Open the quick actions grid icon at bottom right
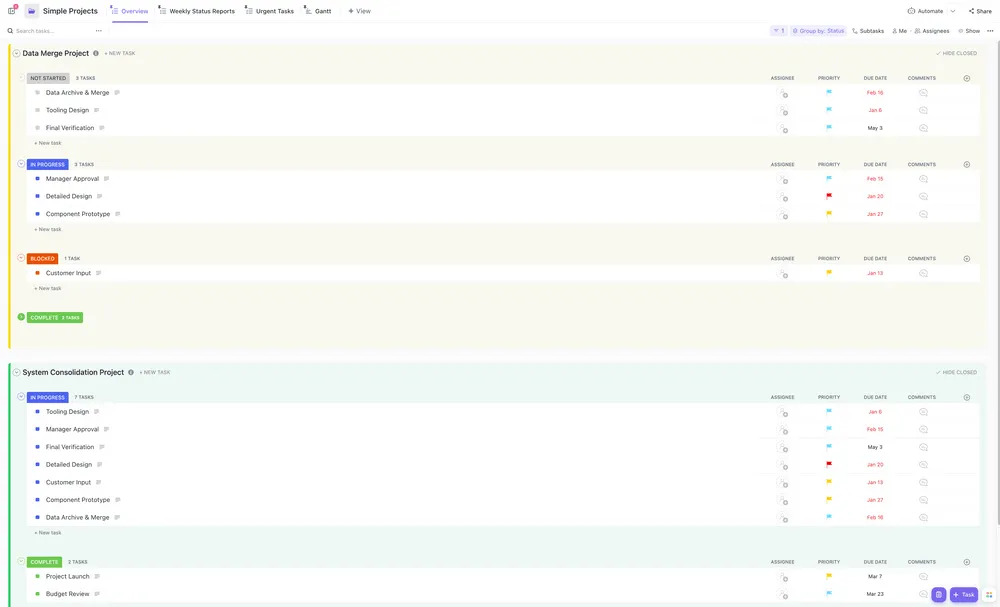This screenshot has height=607, width=1000. [x=989, y=595]
